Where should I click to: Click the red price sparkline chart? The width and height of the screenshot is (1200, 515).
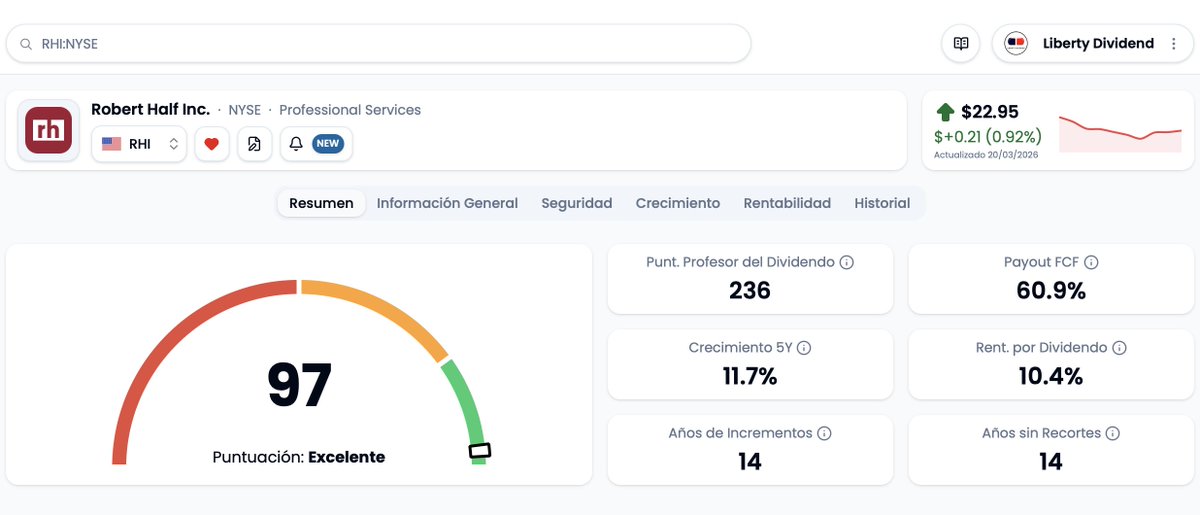(1120, 133)
